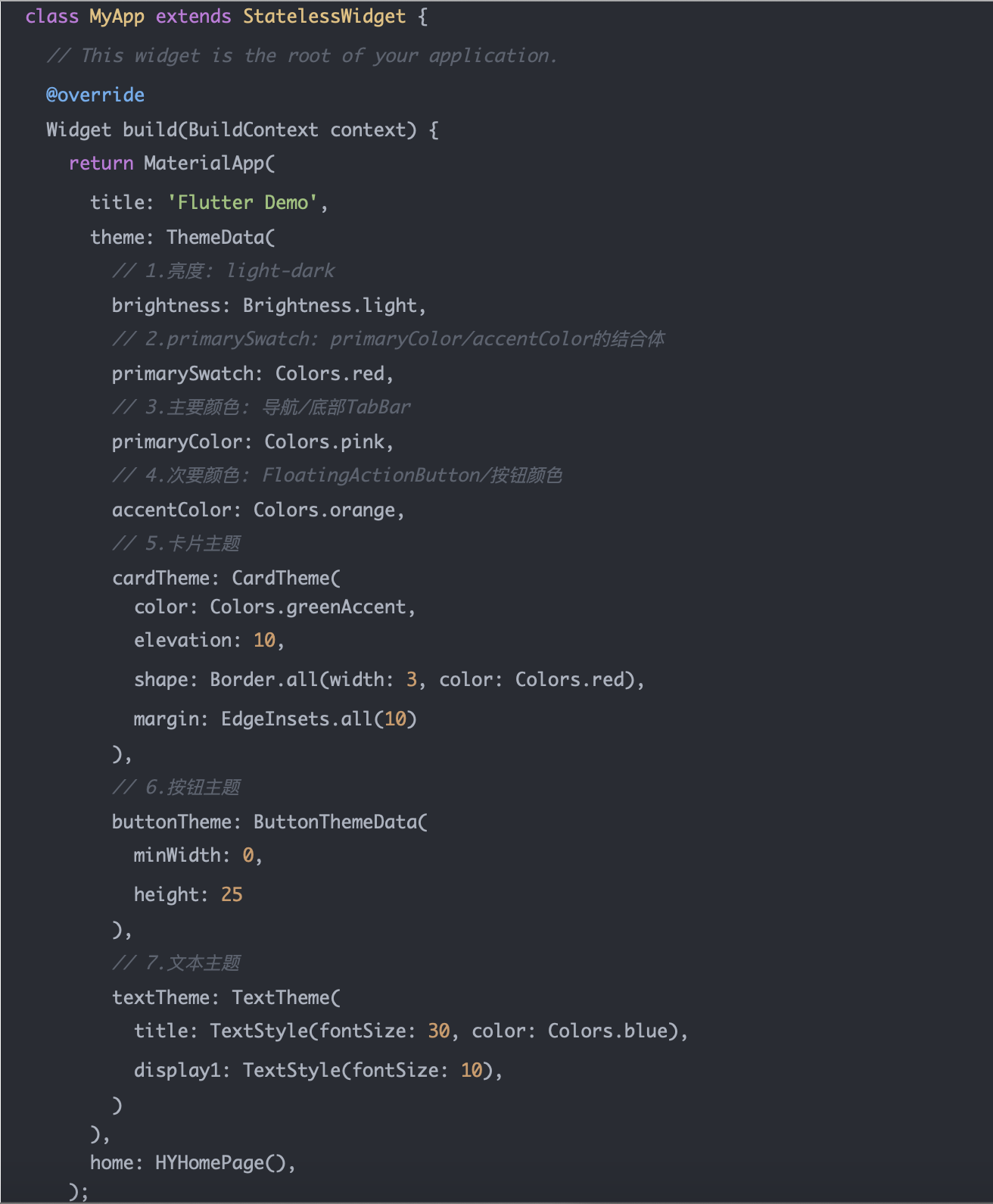
Task: Click the elevation value 10
Action: click(264, 640)
